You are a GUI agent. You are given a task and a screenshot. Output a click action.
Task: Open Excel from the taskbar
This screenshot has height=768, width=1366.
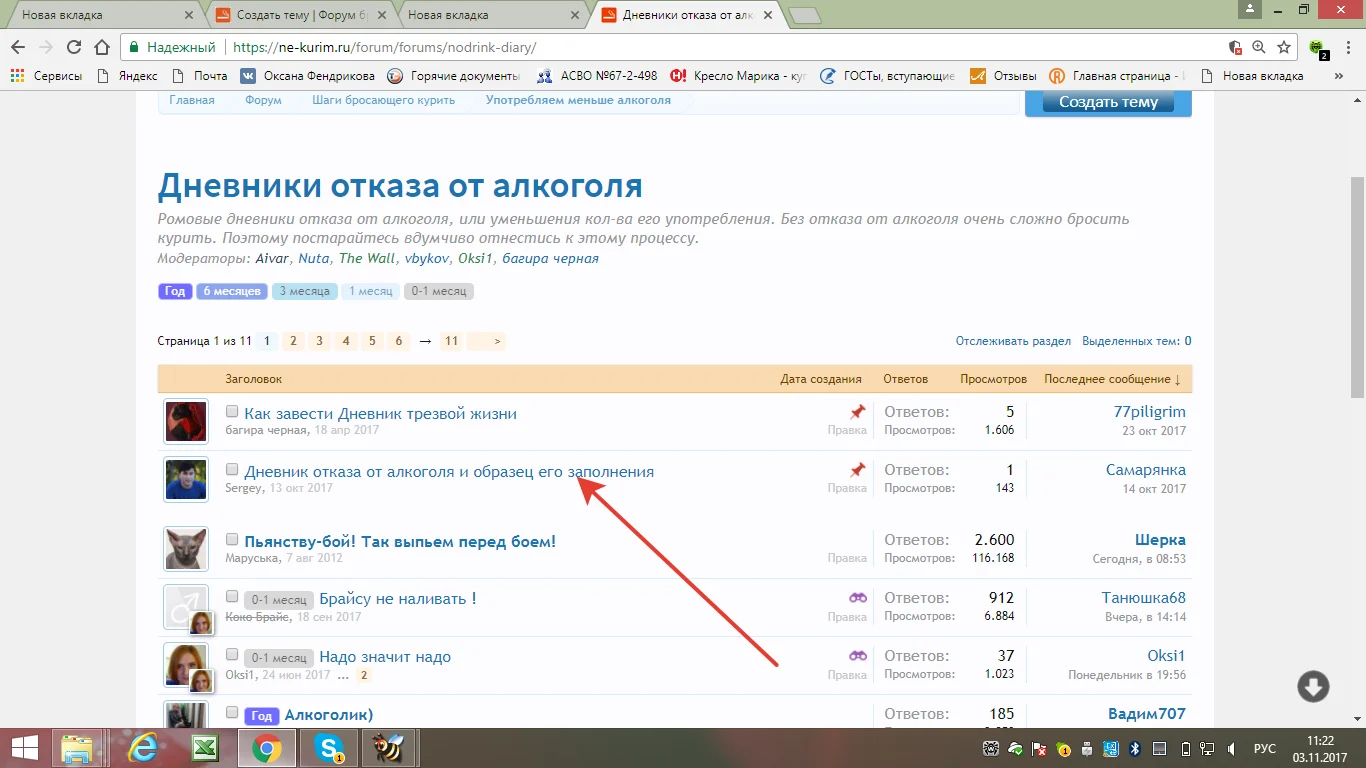click(205, 748)
